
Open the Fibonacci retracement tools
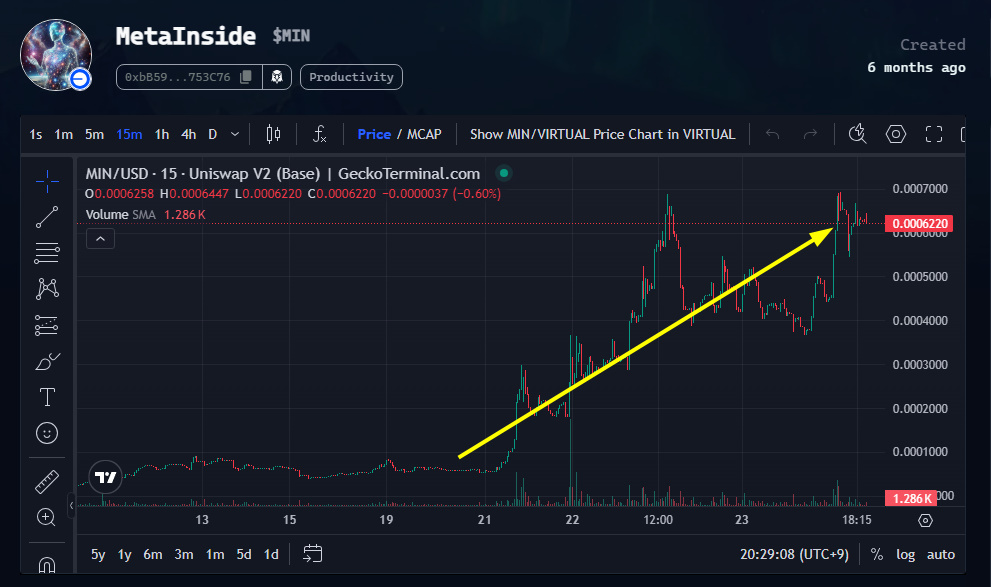[x=47, y=253]
